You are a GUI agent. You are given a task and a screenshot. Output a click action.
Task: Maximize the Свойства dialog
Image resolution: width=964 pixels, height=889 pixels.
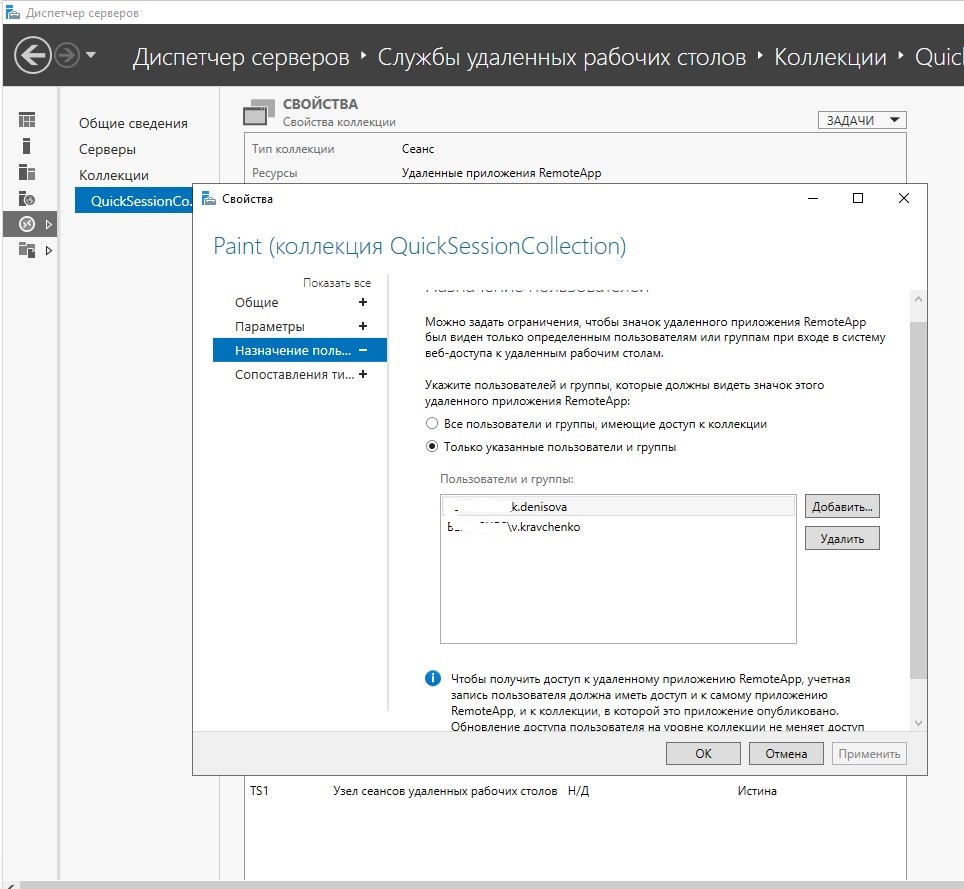click(x=858, y=198)
